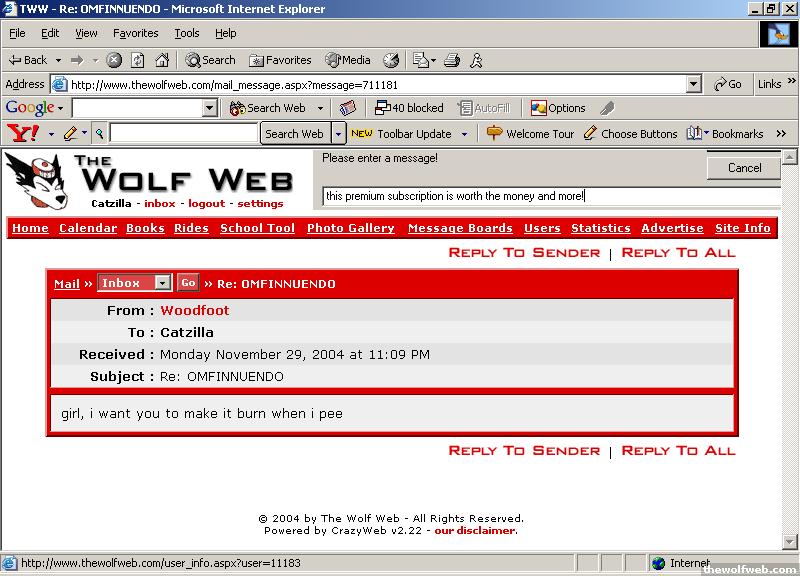
Task: Click the premium subscription message text field
Action: pyautogui.click(x=550, y=196)
